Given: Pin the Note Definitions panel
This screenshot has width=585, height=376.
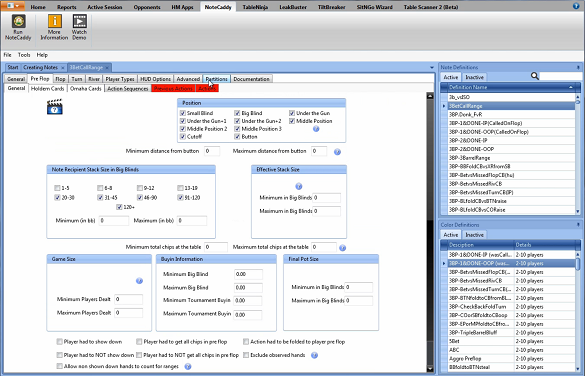Looking at the screenshot, I should coord(578,68).
